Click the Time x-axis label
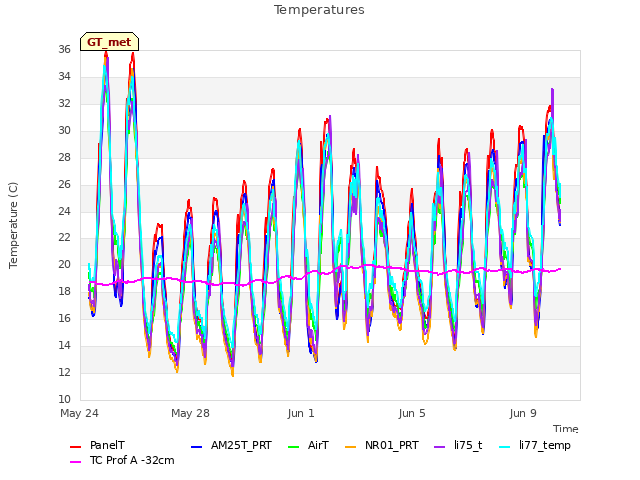 point(566,429)
